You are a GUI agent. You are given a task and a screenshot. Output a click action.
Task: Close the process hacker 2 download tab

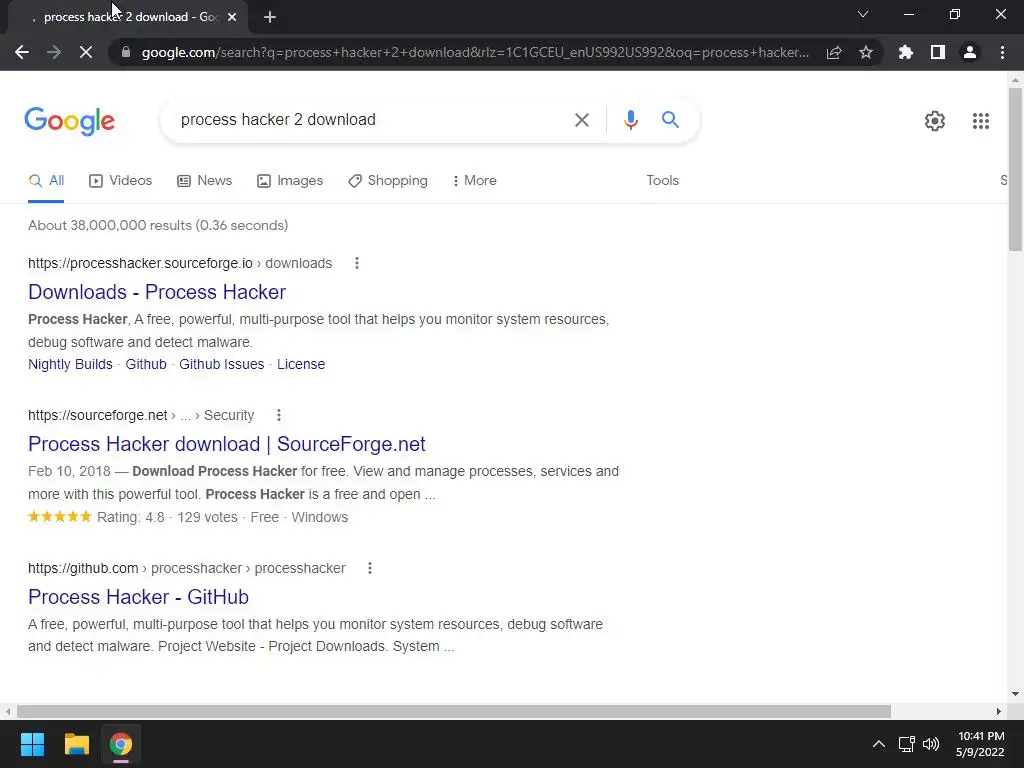click(x=232, y=17)
